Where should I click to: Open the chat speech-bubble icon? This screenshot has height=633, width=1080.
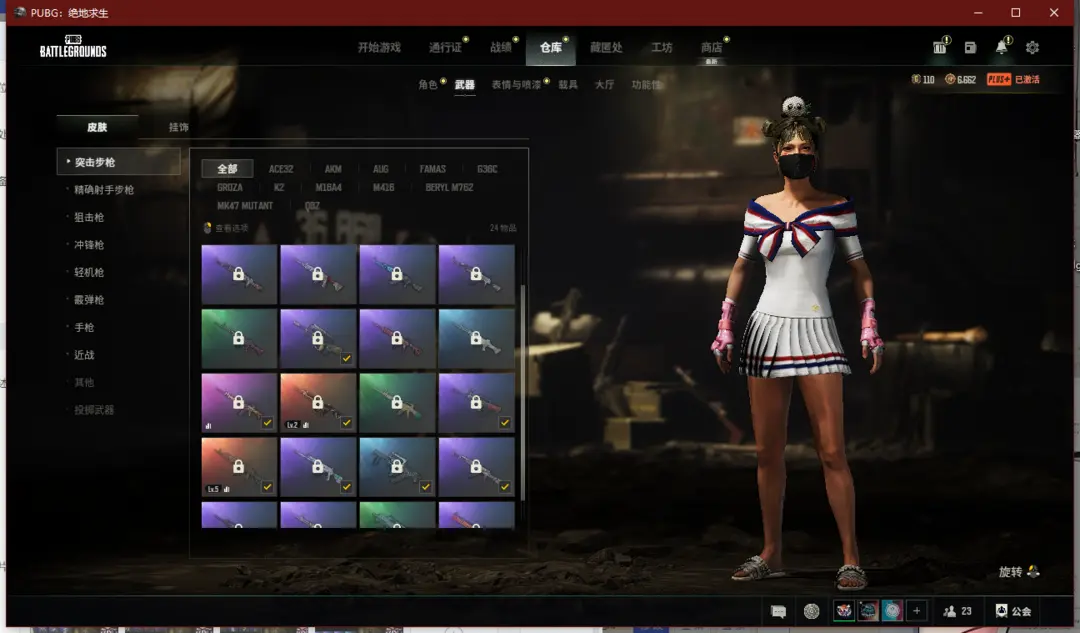[778, 611]
